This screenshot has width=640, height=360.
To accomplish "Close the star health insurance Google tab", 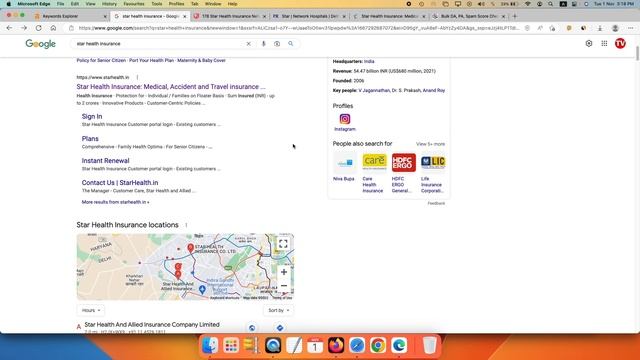I will click(x=184, y=16).
